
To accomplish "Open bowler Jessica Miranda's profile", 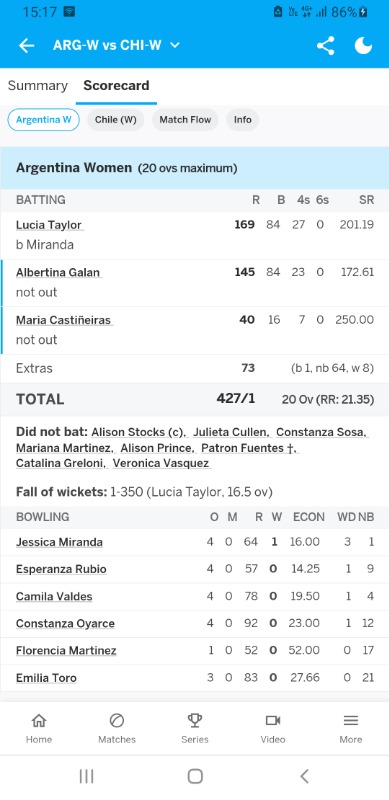I will [x=59, y=542].
